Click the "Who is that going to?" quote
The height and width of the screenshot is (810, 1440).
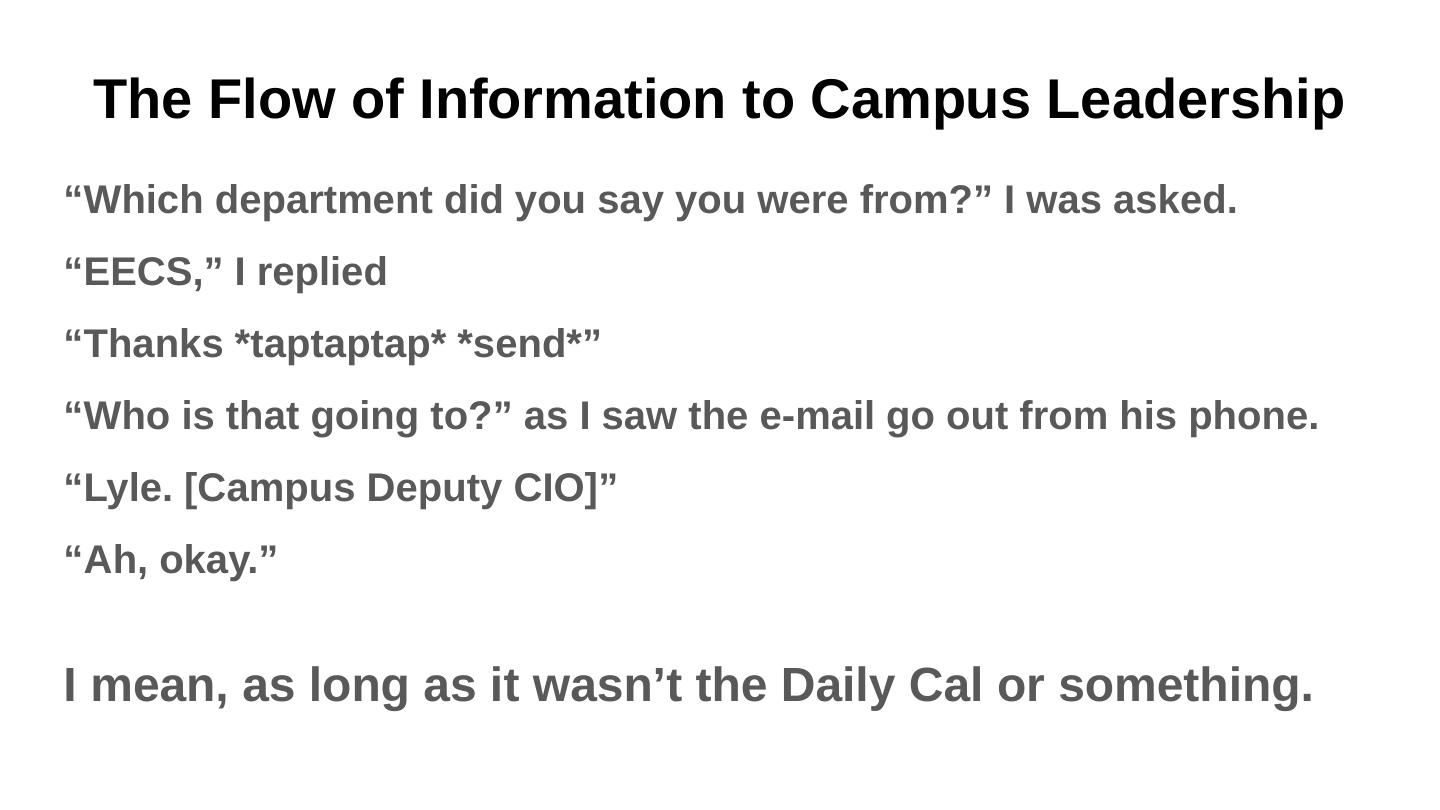(x=690, y=416)
